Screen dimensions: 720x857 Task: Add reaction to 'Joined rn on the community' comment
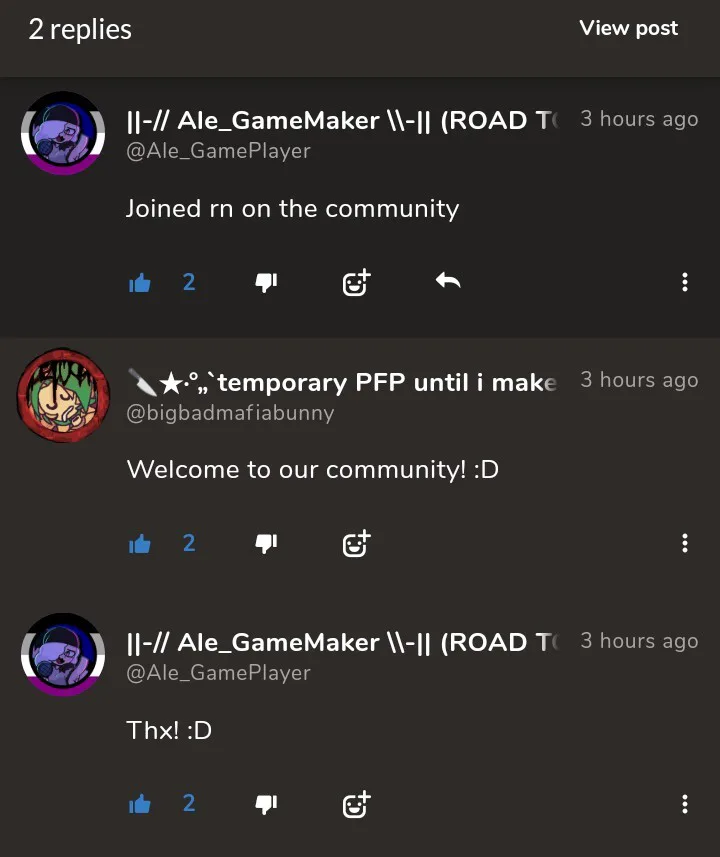[356, 283]
